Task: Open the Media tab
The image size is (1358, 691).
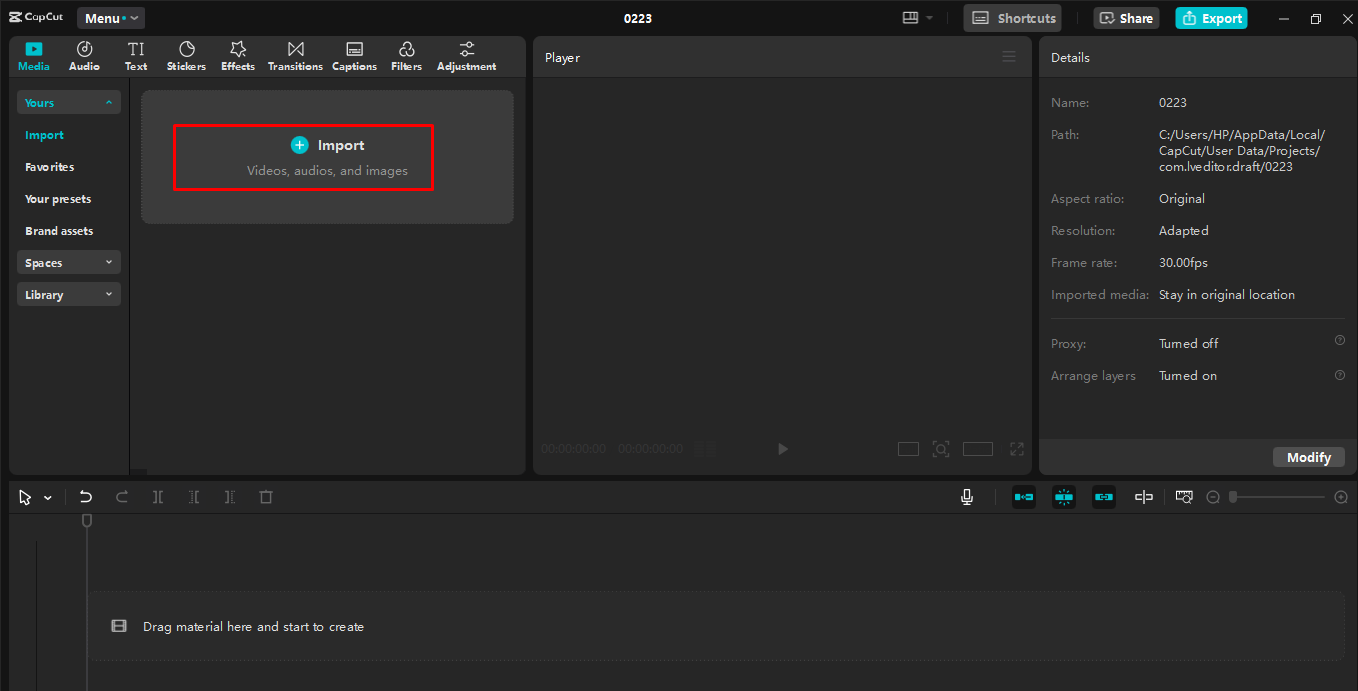Action: 34,56
